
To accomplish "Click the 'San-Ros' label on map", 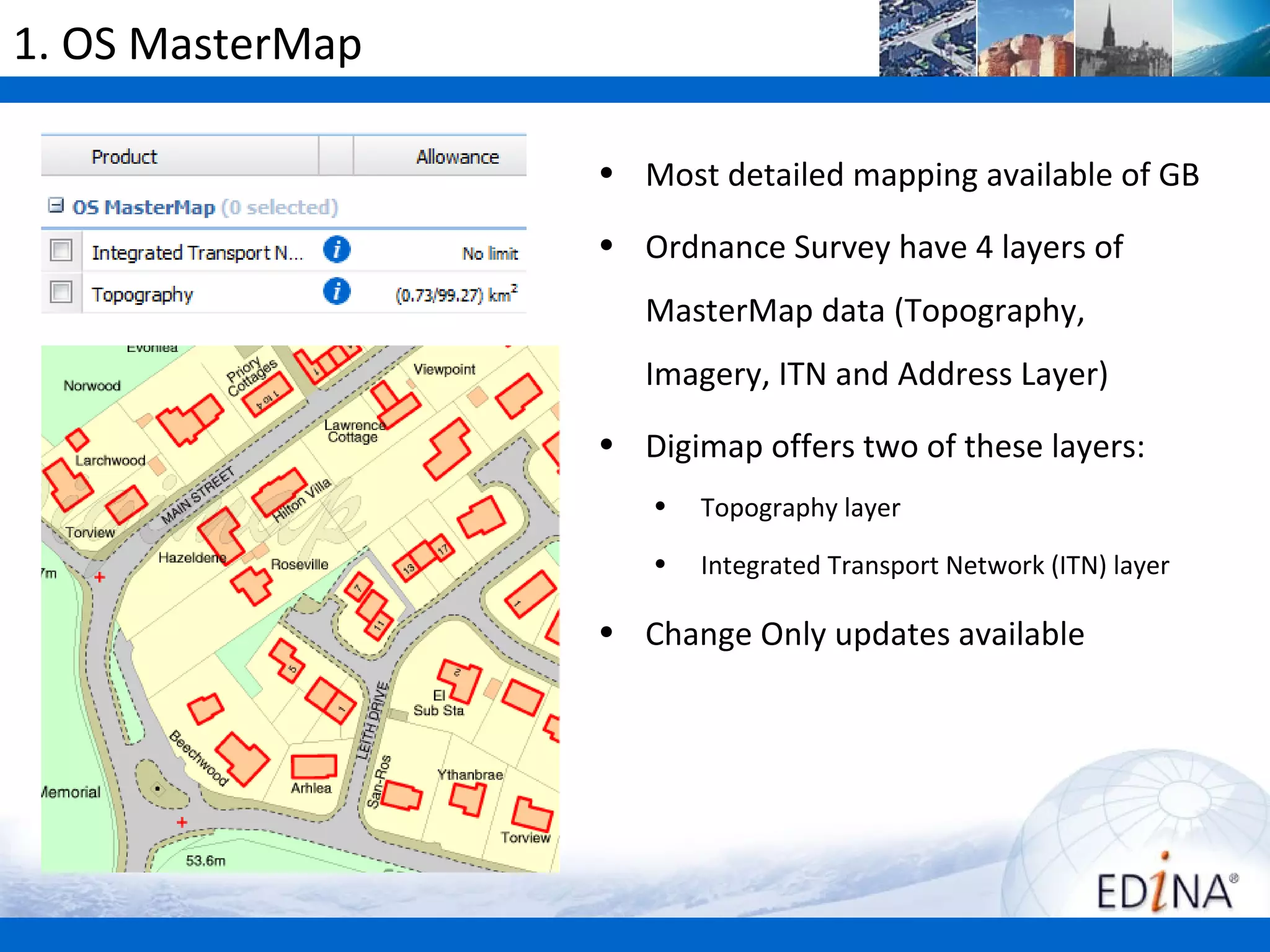I will pos(379,782).
